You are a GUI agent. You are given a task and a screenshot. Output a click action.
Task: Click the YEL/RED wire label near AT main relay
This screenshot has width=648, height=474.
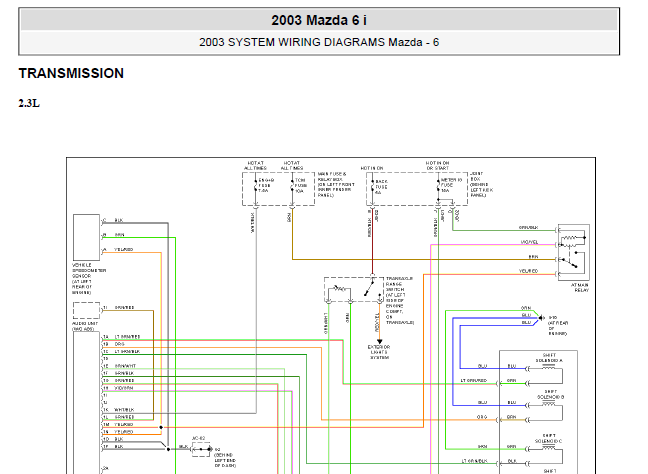pyautogui.click(x=529, y=271)
